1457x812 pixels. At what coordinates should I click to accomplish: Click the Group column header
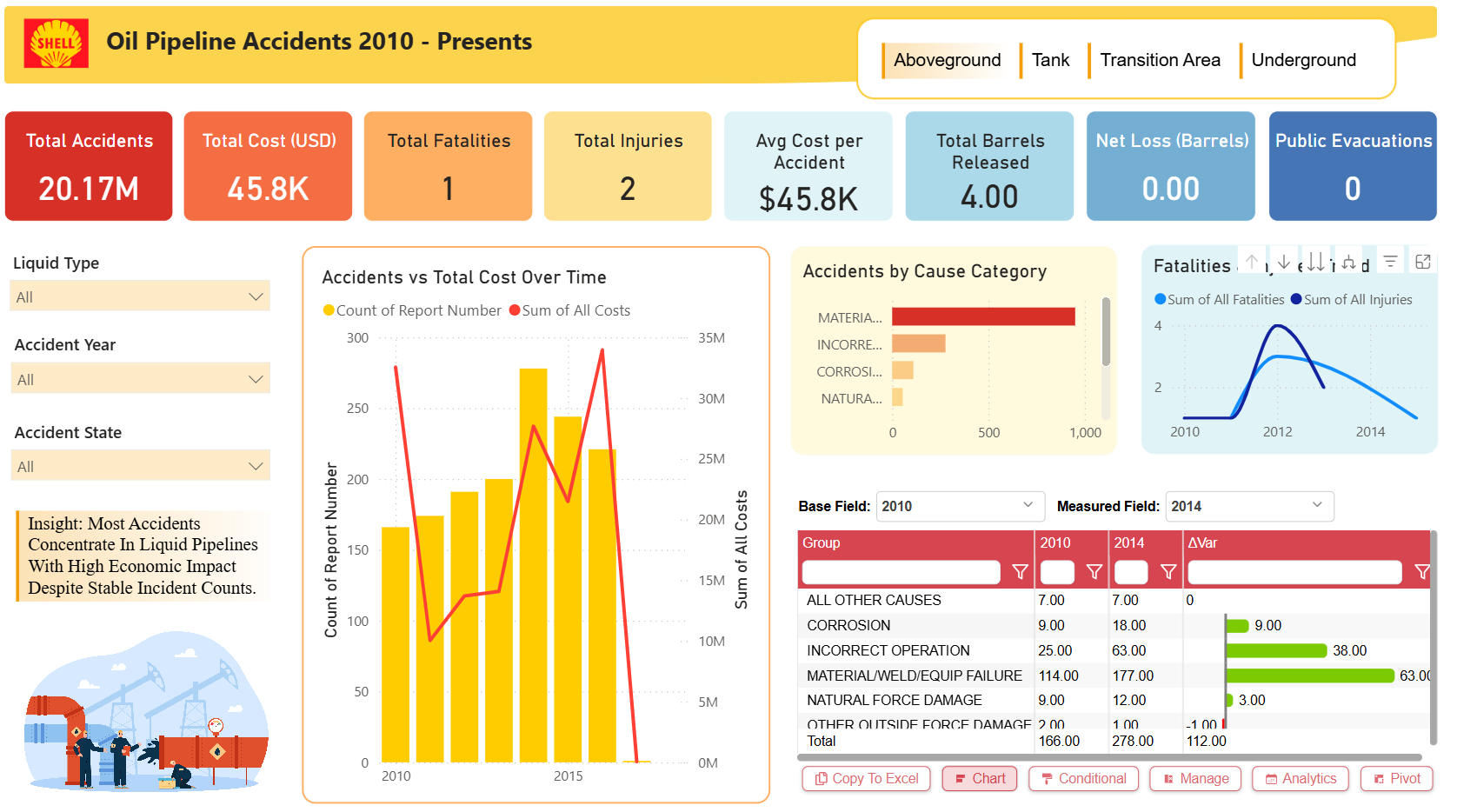[x=915, y=542]
